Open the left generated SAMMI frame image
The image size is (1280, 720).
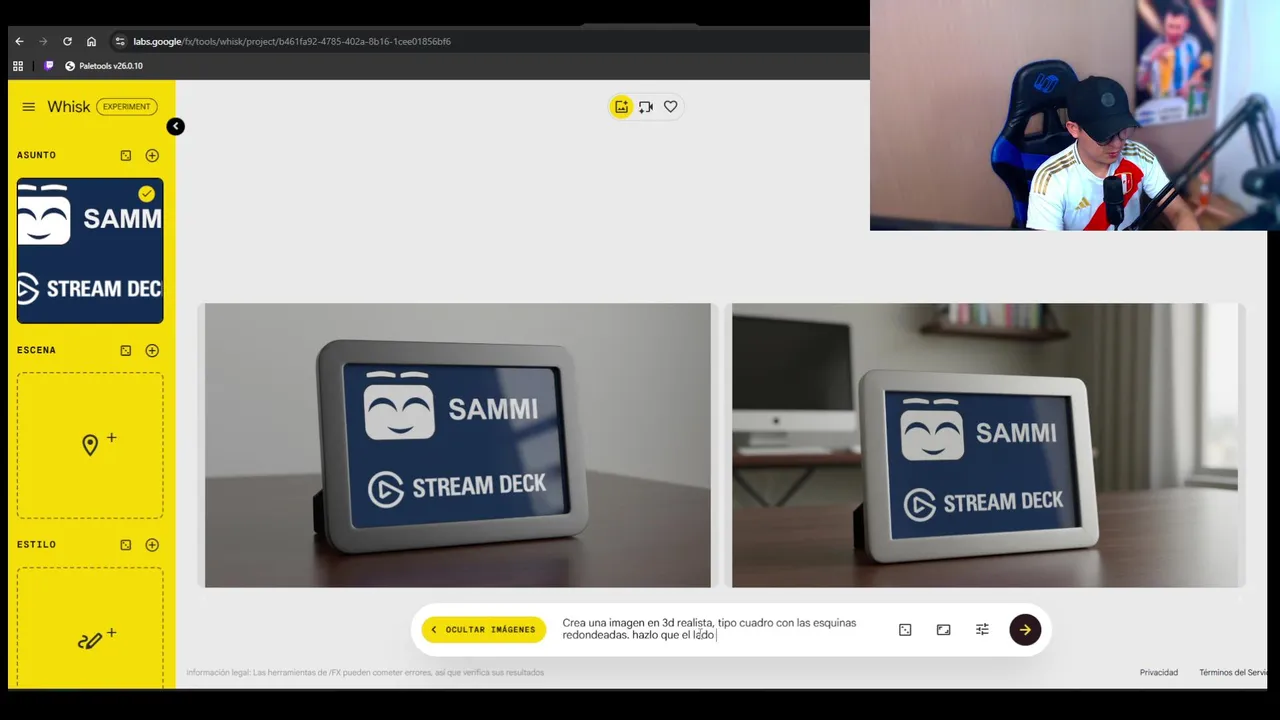(x=458, y=445)
